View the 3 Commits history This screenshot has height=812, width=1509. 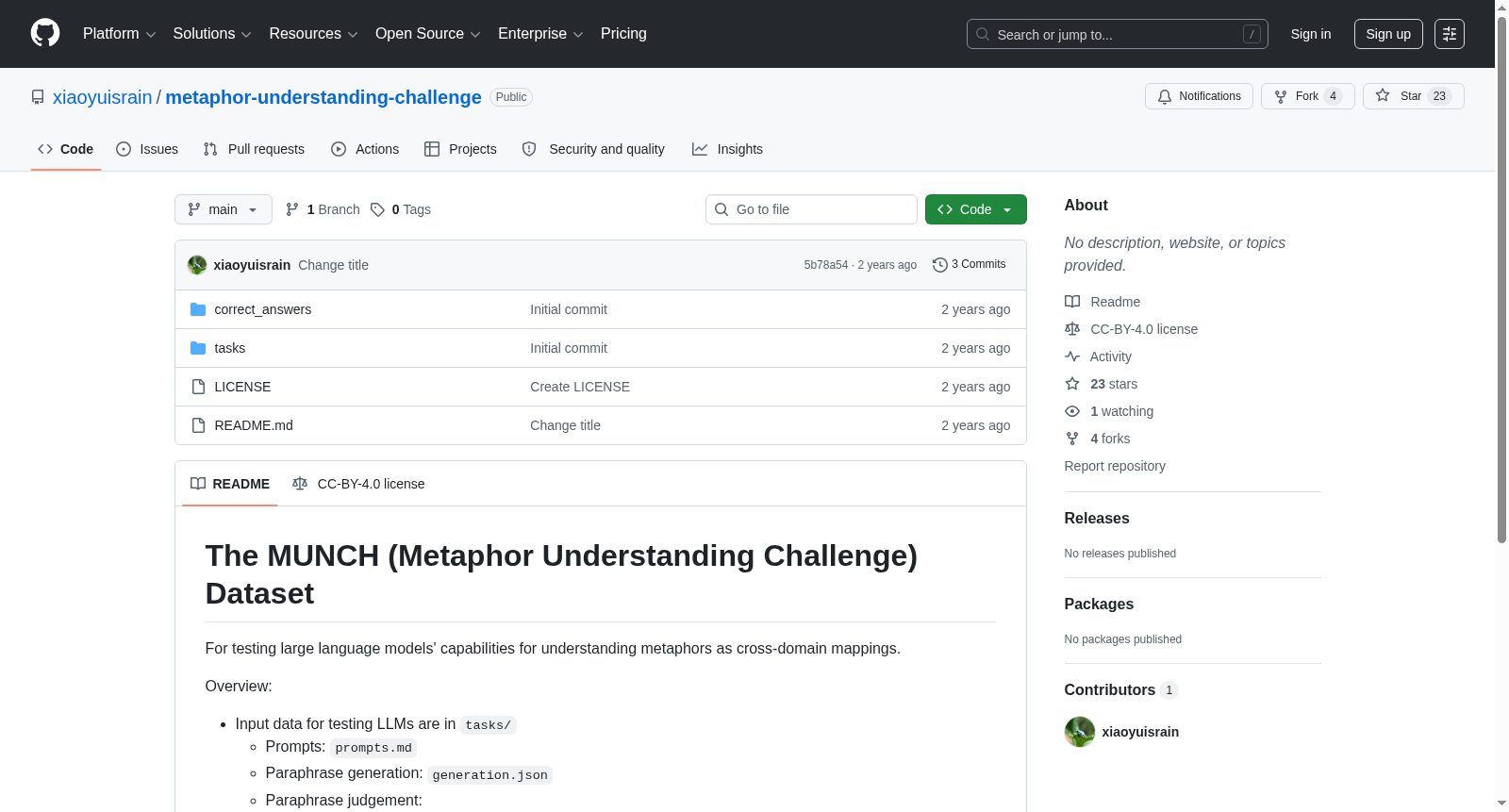970,265
